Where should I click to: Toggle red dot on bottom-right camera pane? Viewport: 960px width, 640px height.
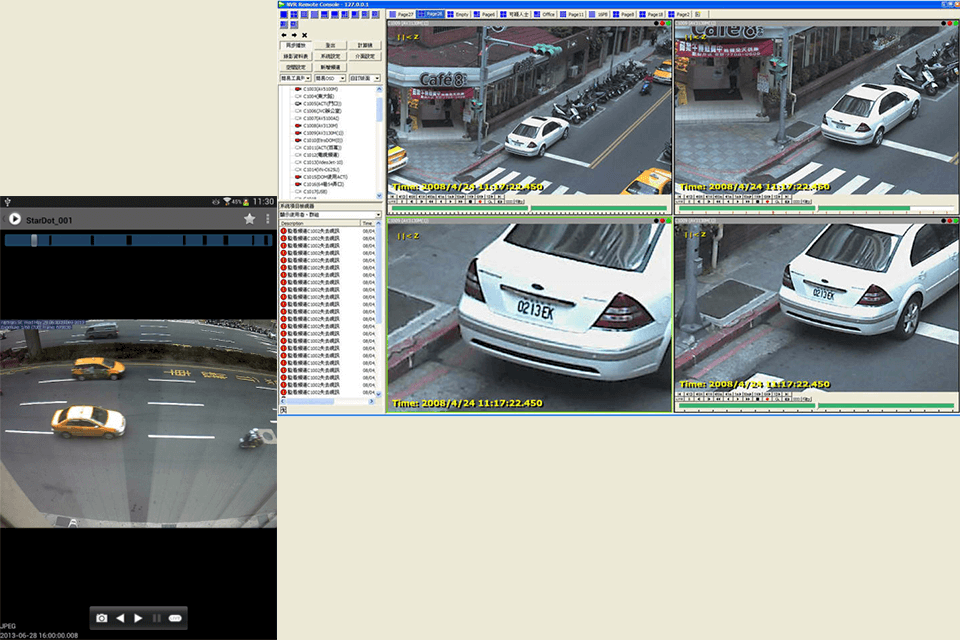950,220
